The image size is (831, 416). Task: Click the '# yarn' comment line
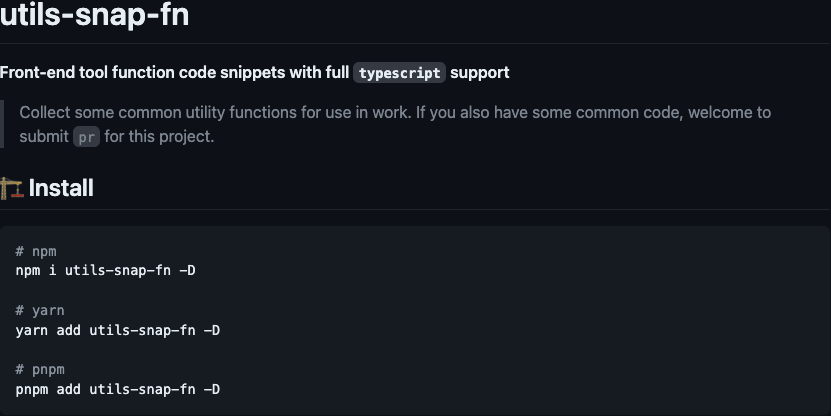(x=40, y=311)
